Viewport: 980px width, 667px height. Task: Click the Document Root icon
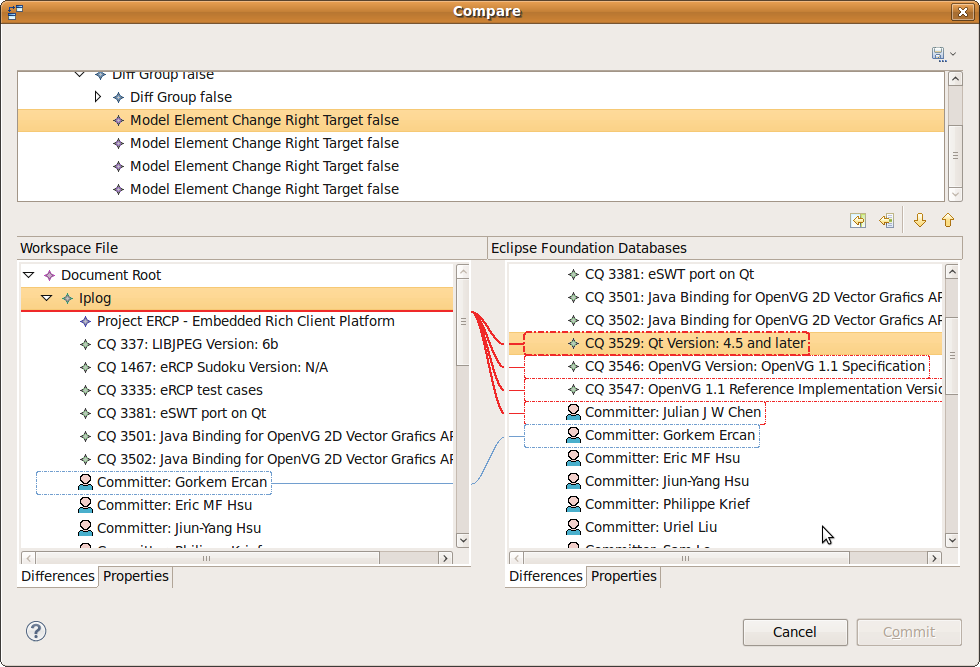pyautogui.click(x=49, y=275)
